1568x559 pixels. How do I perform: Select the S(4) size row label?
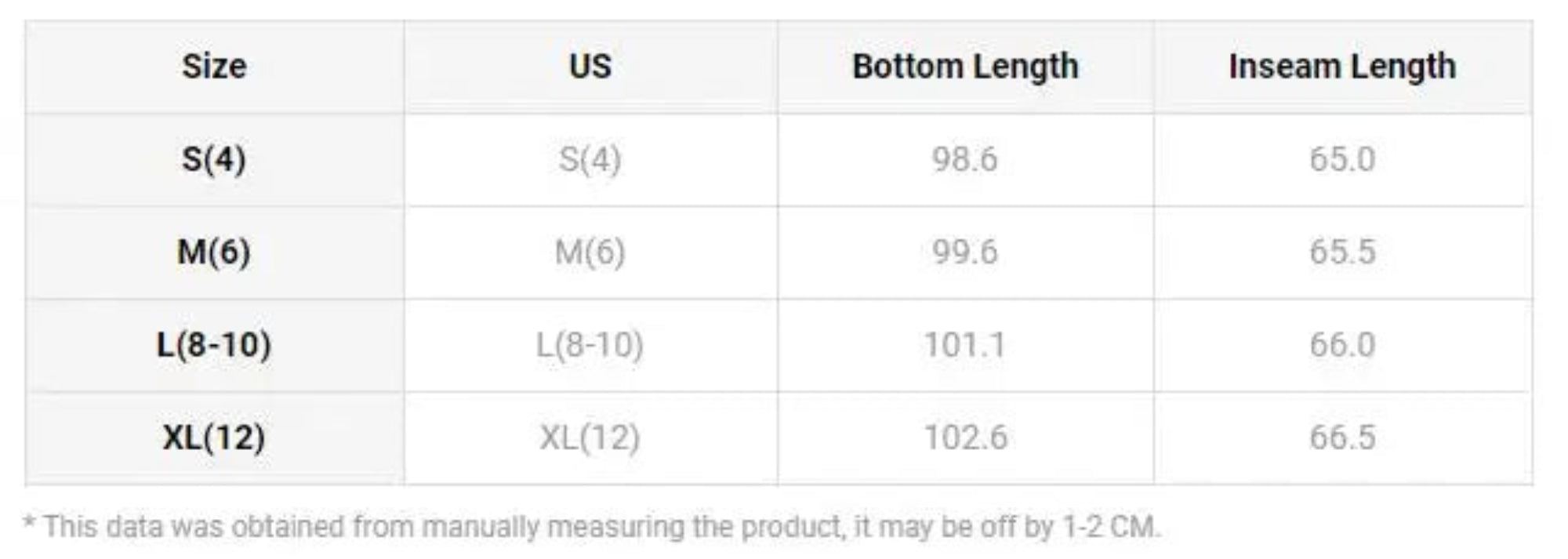coord(214,159)
